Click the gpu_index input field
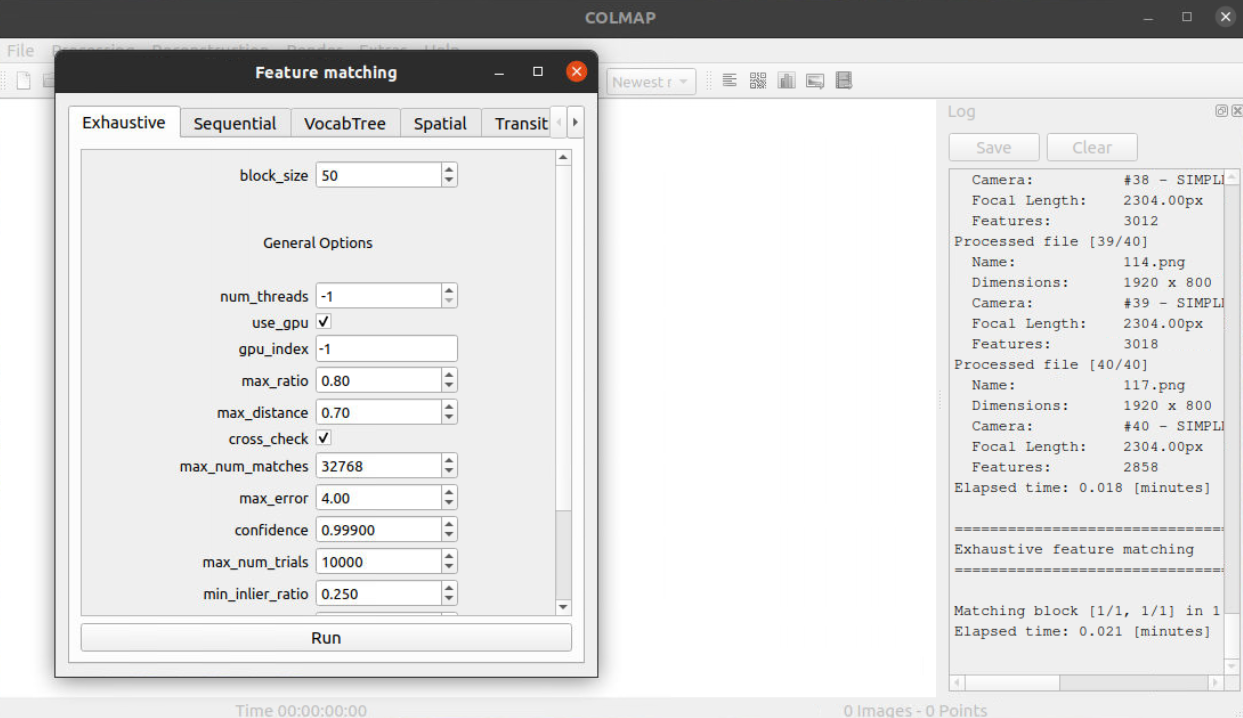The height and width of the screenshot is (718, 1243). [386, 349]
